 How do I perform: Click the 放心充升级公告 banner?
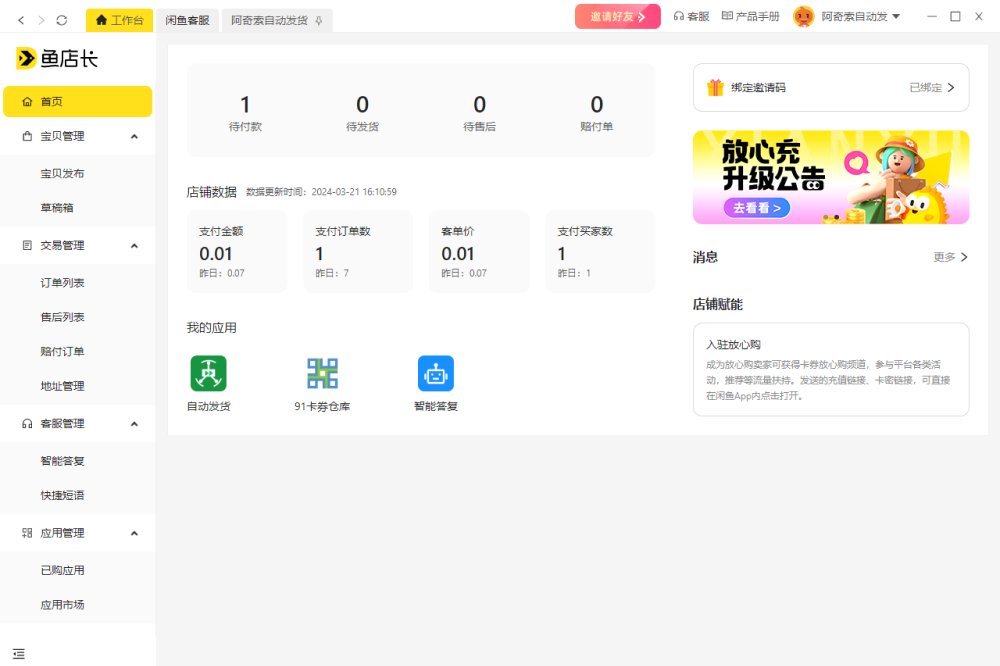pos(830,177)
